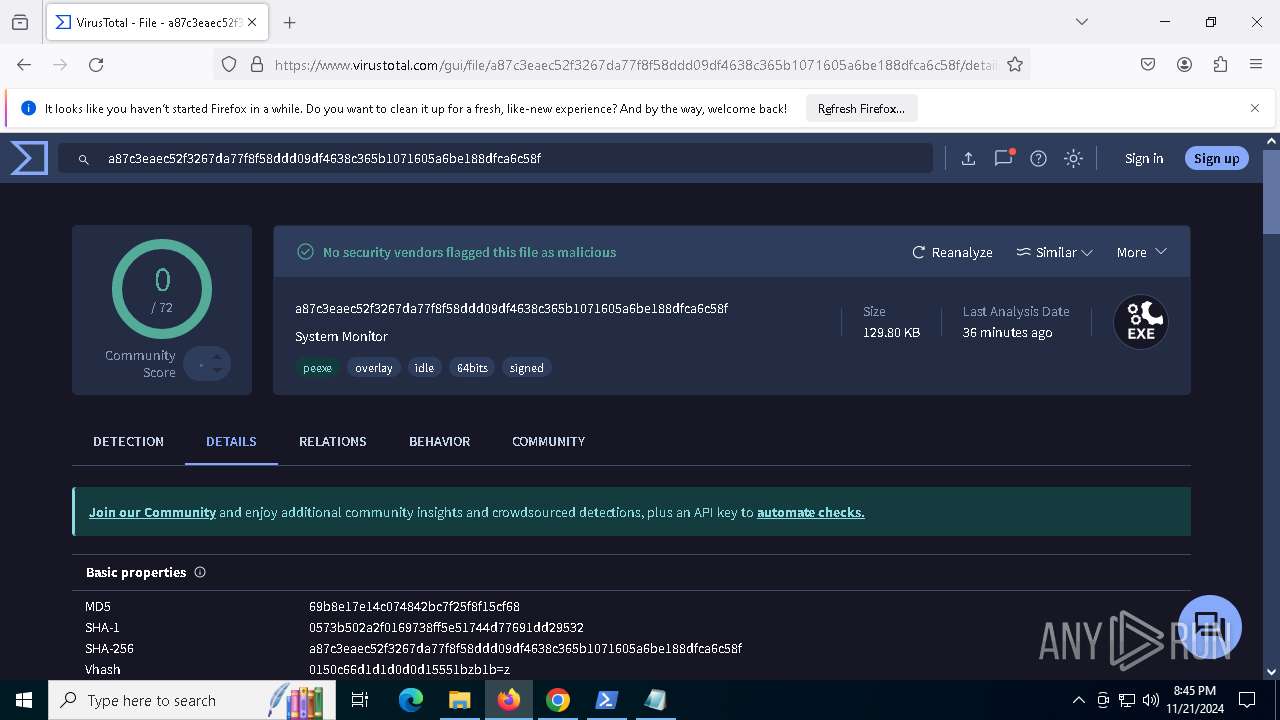Click the Refresh Firefox button
This screenshot has width=1280, height=720.
[x=861, y=108]
